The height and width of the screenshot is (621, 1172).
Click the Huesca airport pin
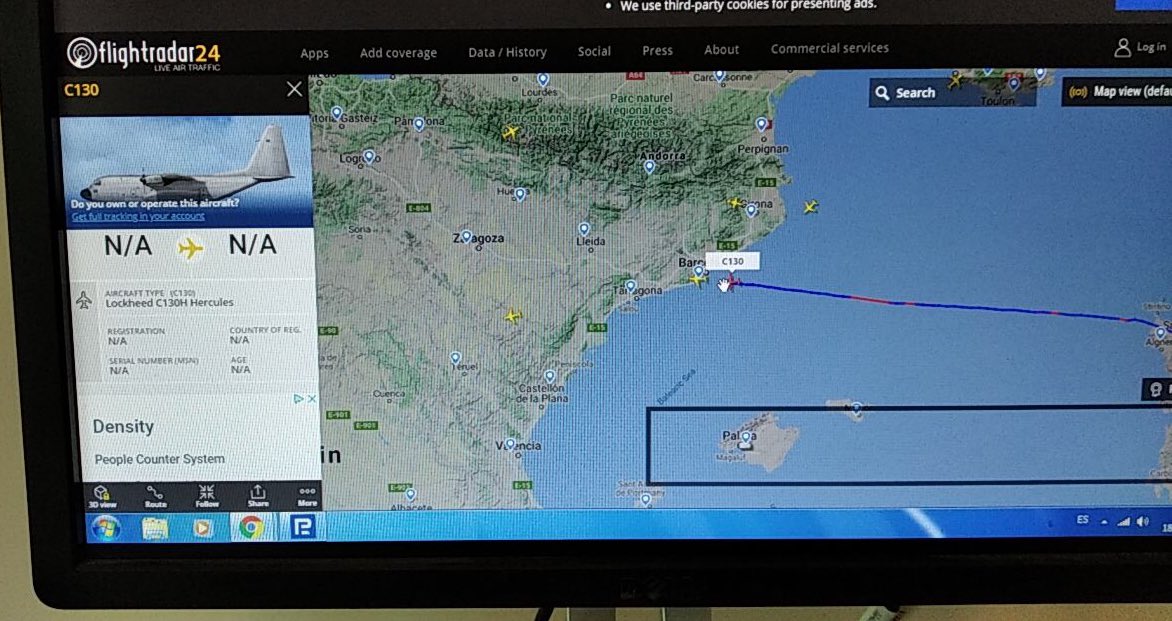coord(520,194)
